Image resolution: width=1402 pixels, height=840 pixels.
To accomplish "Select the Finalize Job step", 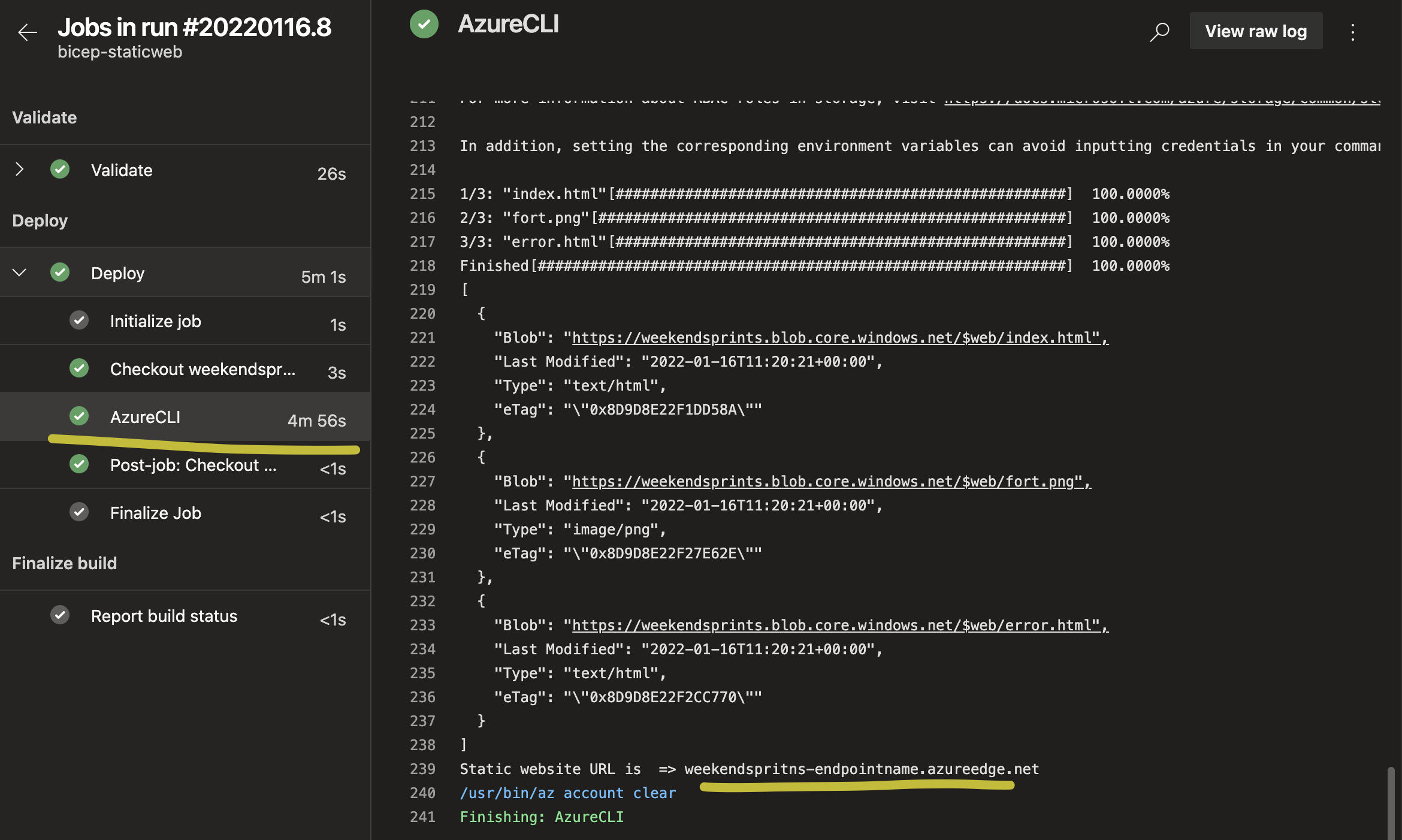I will tap(156, 513).
